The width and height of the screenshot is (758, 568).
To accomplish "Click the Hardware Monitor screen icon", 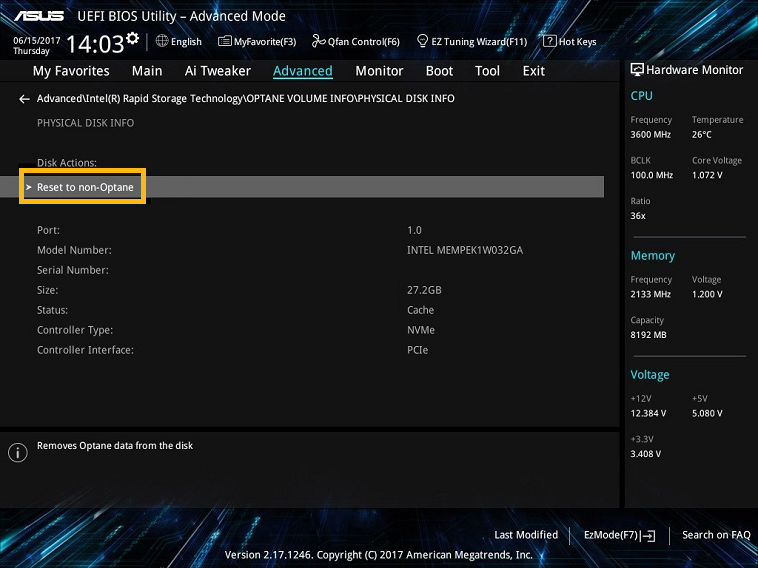I will (637, 70).
